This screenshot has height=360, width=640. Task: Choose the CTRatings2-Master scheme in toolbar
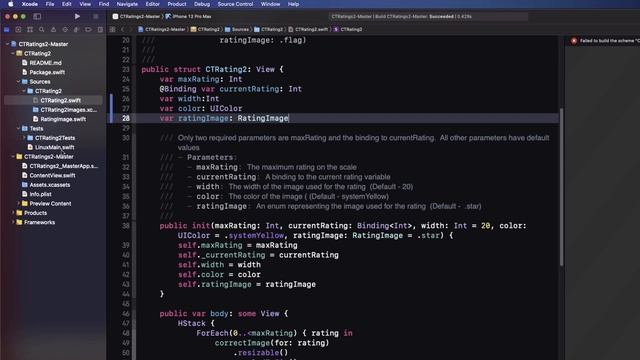tap(136, 17)
